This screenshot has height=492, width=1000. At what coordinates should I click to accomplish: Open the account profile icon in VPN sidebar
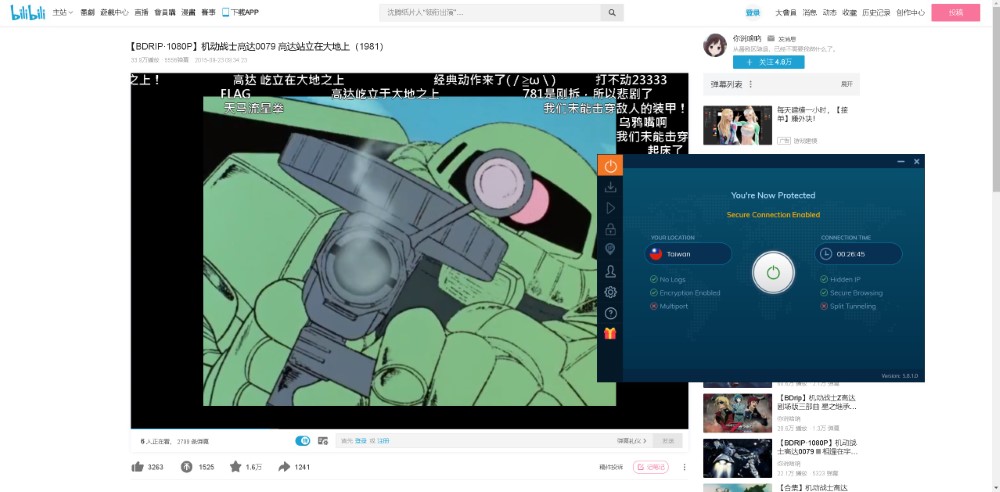[x=610, y=271]
